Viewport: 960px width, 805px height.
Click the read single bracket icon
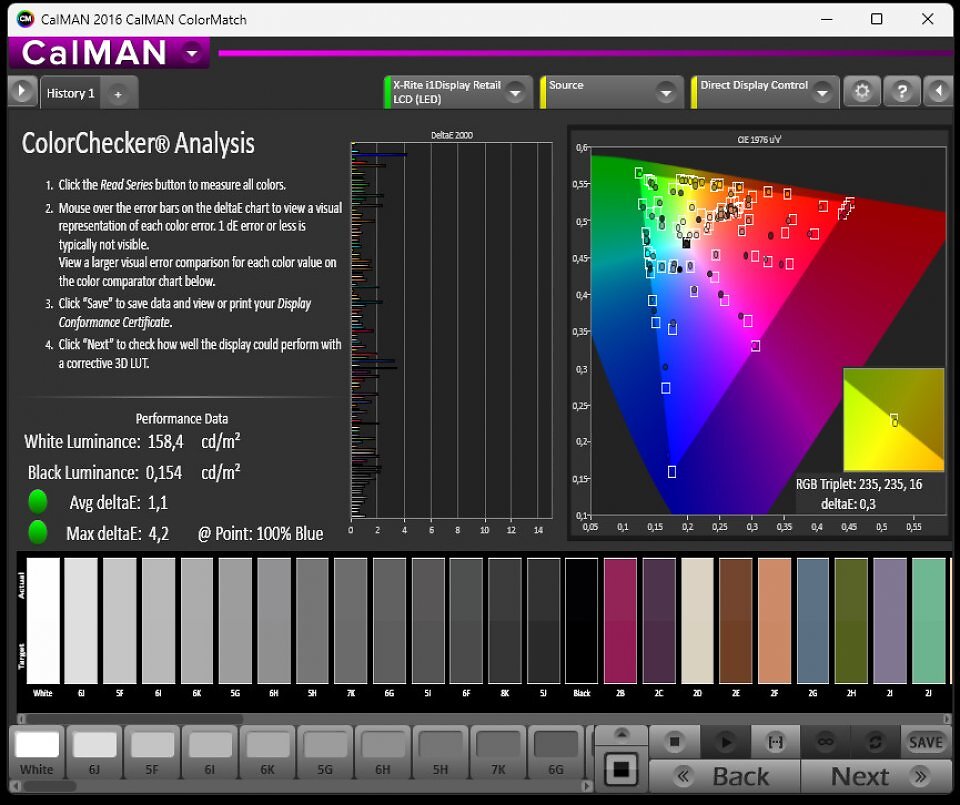[775, 742]
